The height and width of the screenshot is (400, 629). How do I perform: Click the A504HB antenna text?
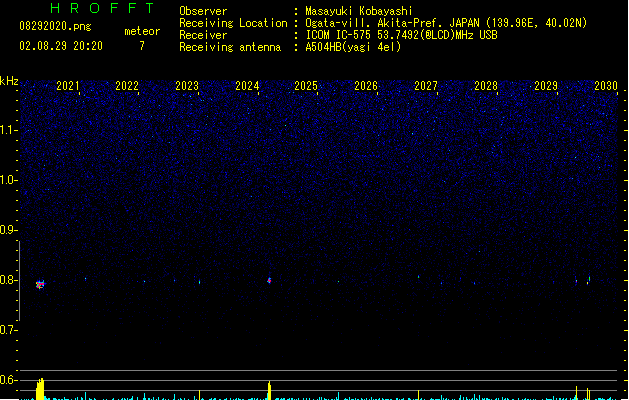[x=353, y=47]
